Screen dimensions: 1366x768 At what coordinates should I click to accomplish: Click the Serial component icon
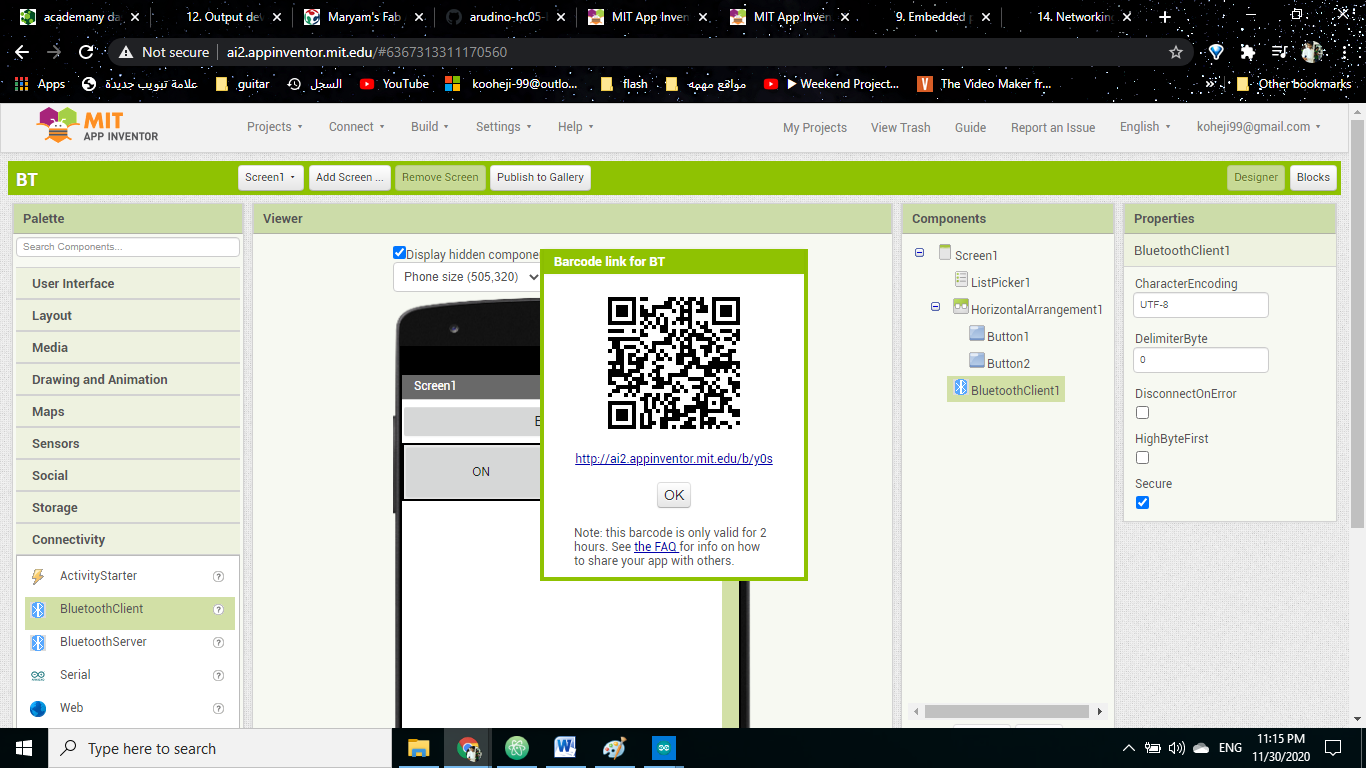[39, 674]
